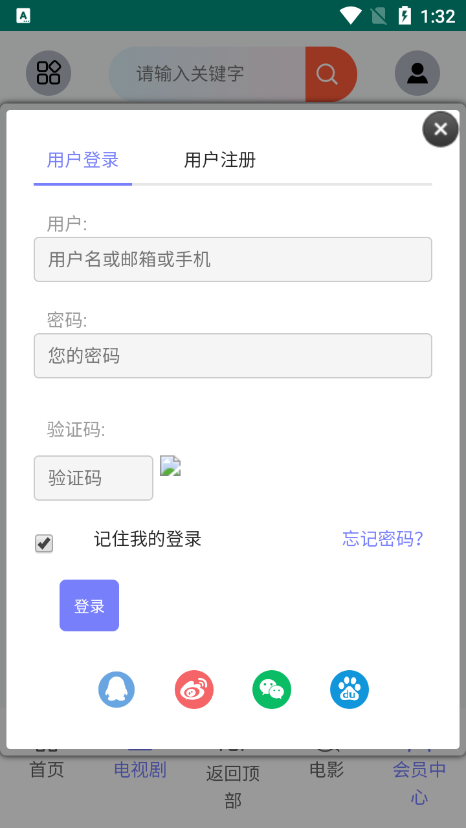Open the user profile avatar icon
The height and width of the screenshot is (828, 466).
[417, 73]
